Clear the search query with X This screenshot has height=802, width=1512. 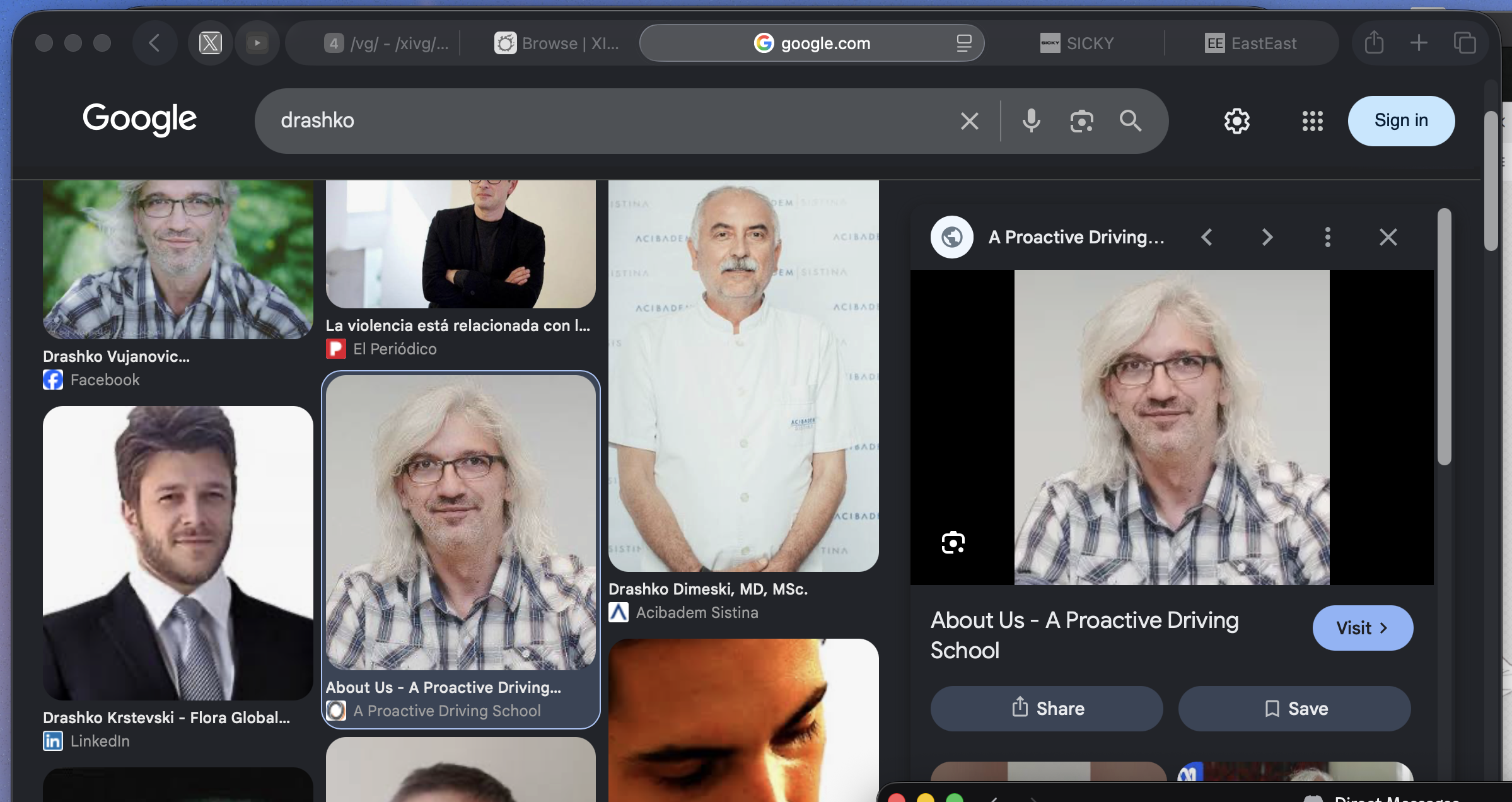970,120
